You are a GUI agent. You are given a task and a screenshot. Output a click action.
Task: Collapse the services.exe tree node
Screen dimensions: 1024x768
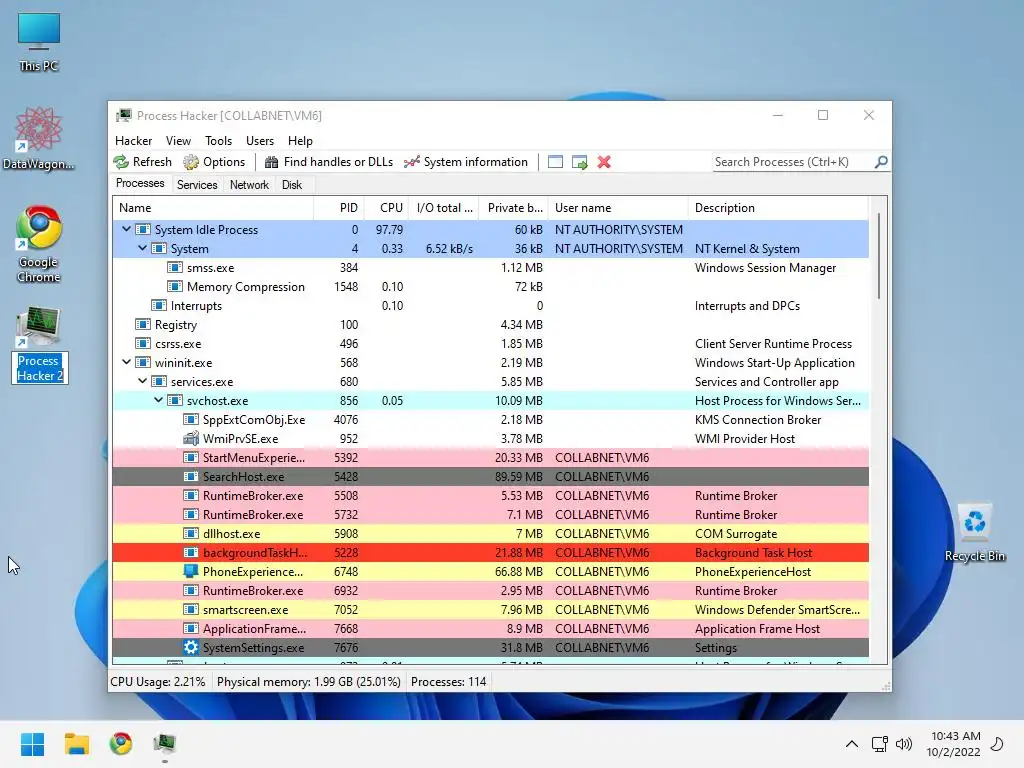point(142,381)
